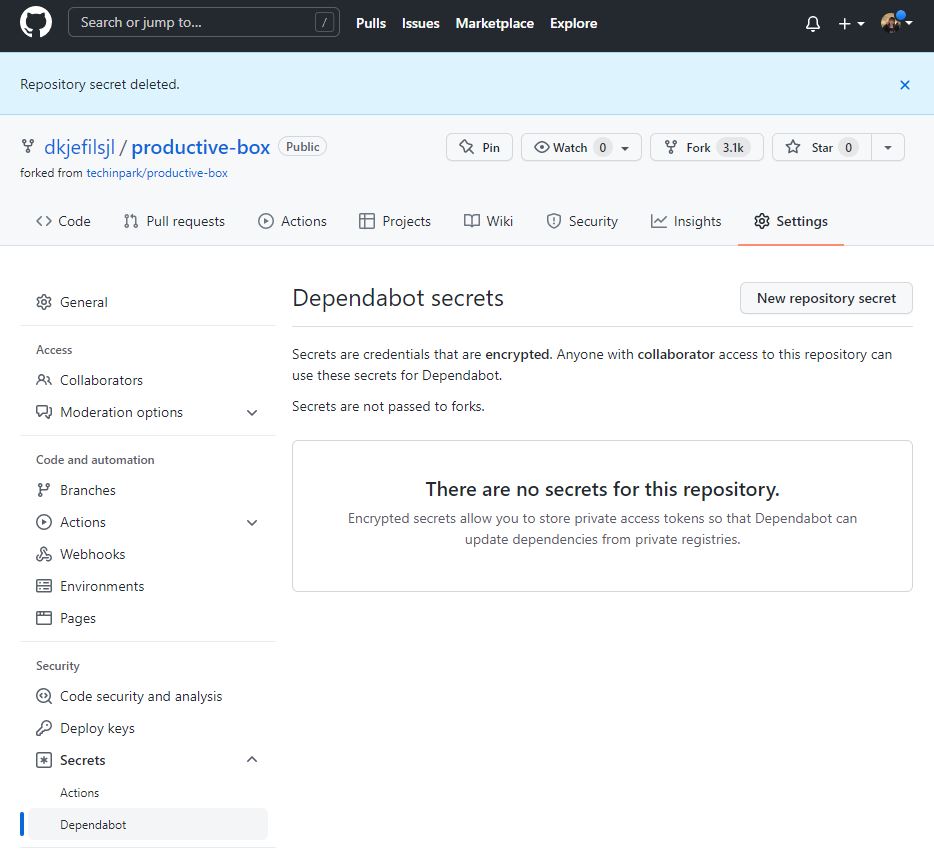Expand the Watch dropdown arrow

[625, 148]
